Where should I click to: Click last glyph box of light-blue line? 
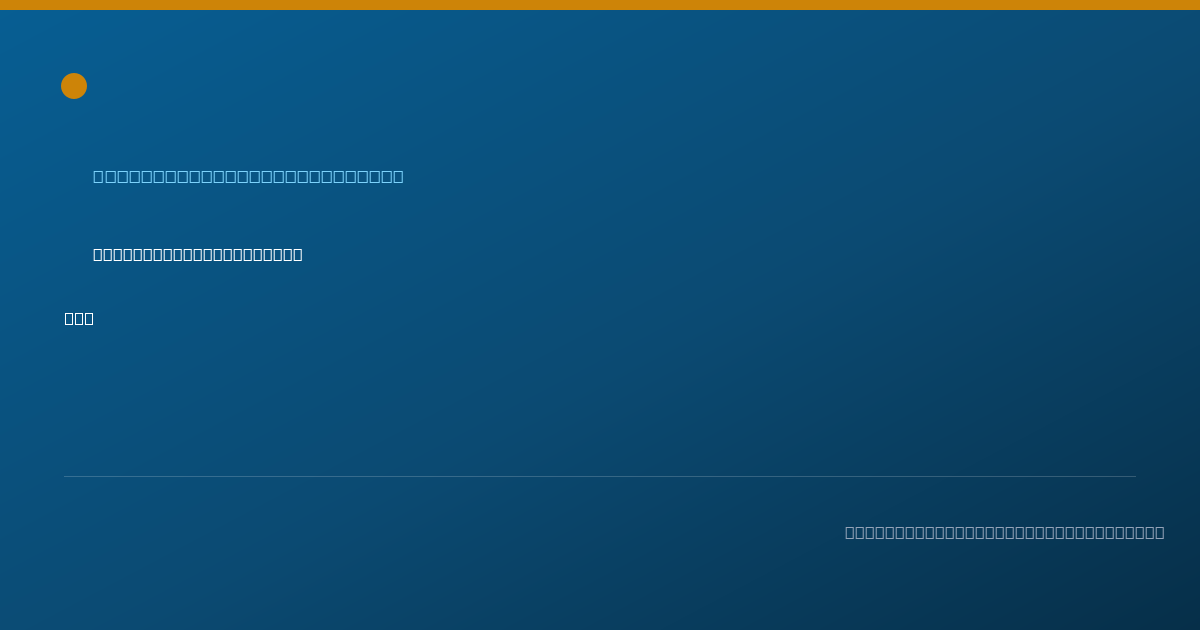[x=398, y=177]
